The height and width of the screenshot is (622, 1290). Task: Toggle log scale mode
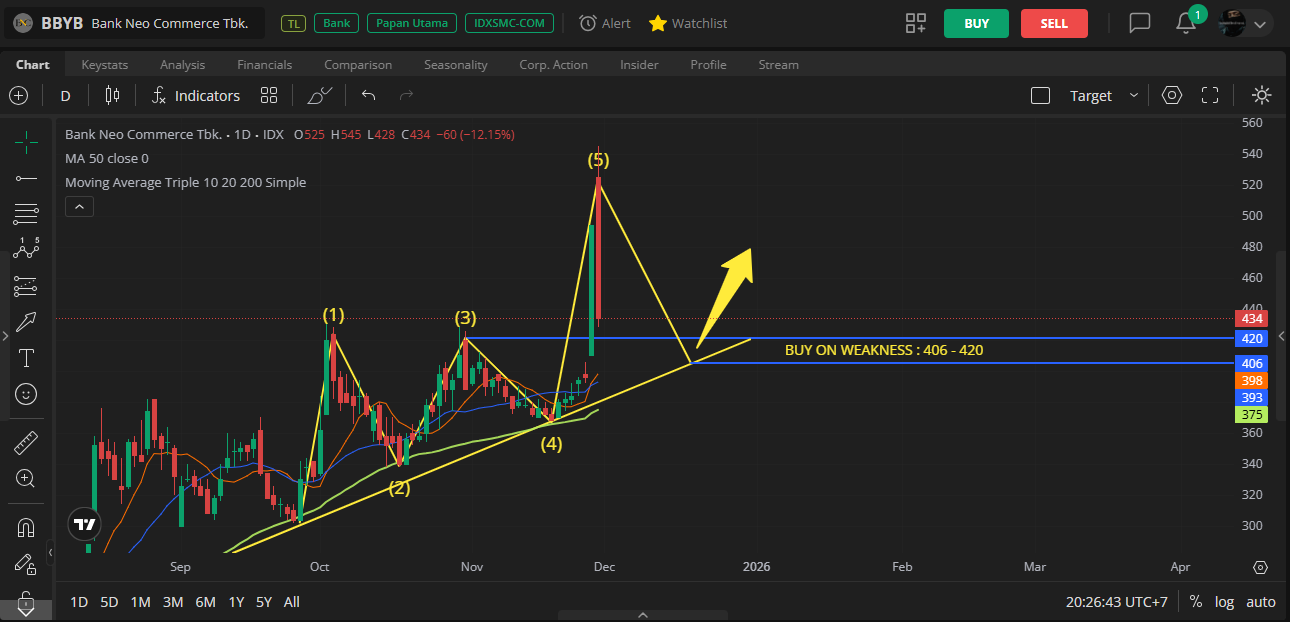click(x=1224, y=602)
